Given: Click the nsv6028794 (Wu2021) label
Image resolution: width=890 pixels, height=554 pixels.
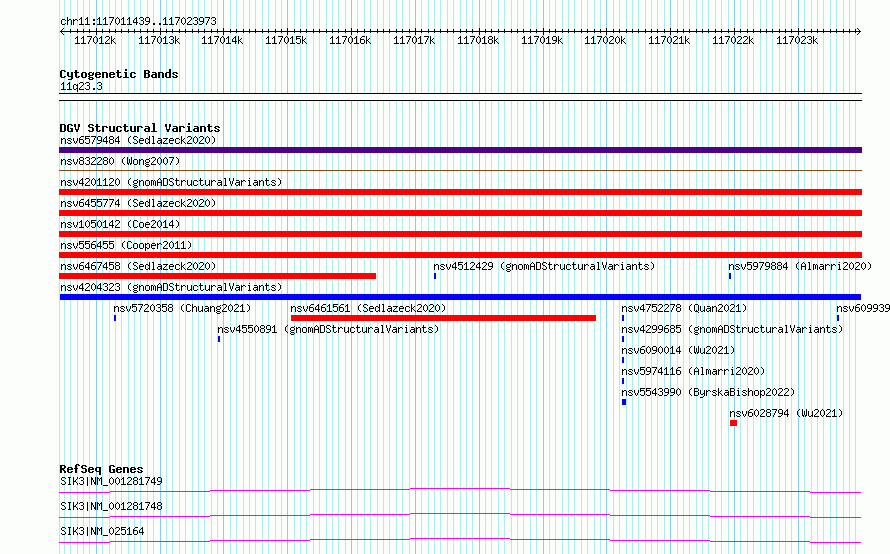Looking at the screenshot, I should tap(786, 413).
